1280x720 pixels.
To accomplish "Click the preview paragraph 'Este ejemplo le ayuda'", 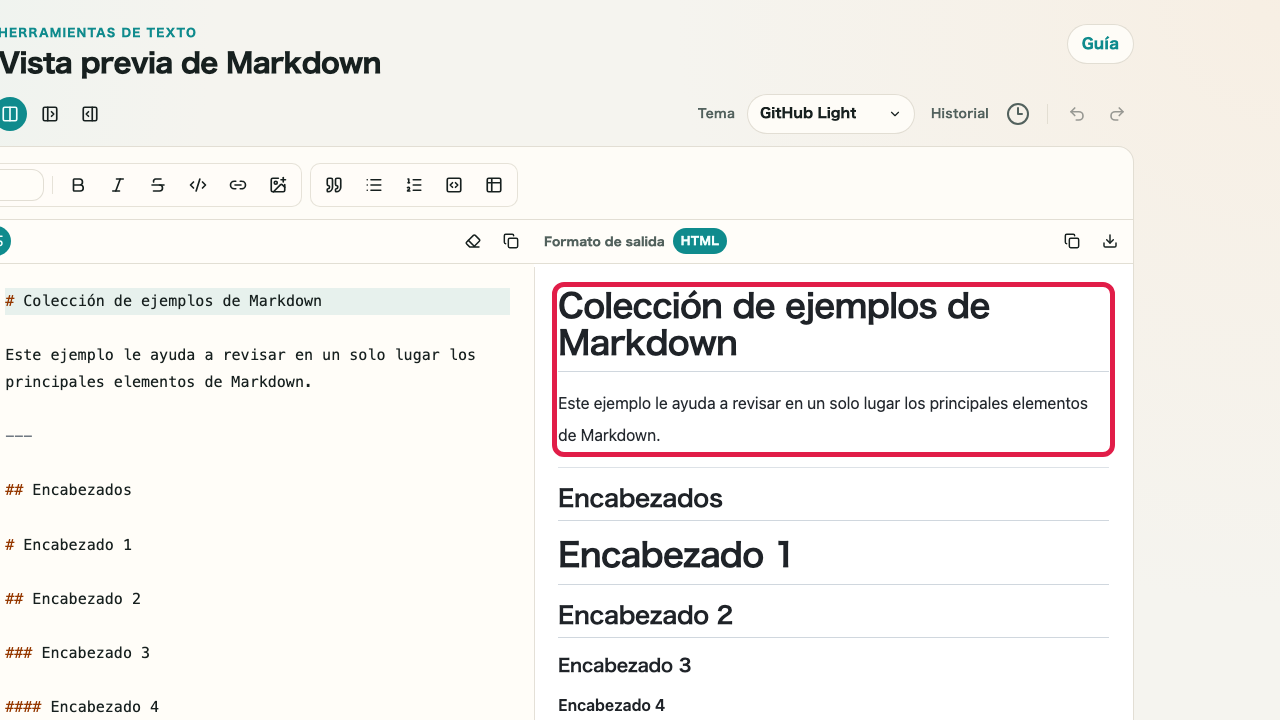I will pos(823,419).
